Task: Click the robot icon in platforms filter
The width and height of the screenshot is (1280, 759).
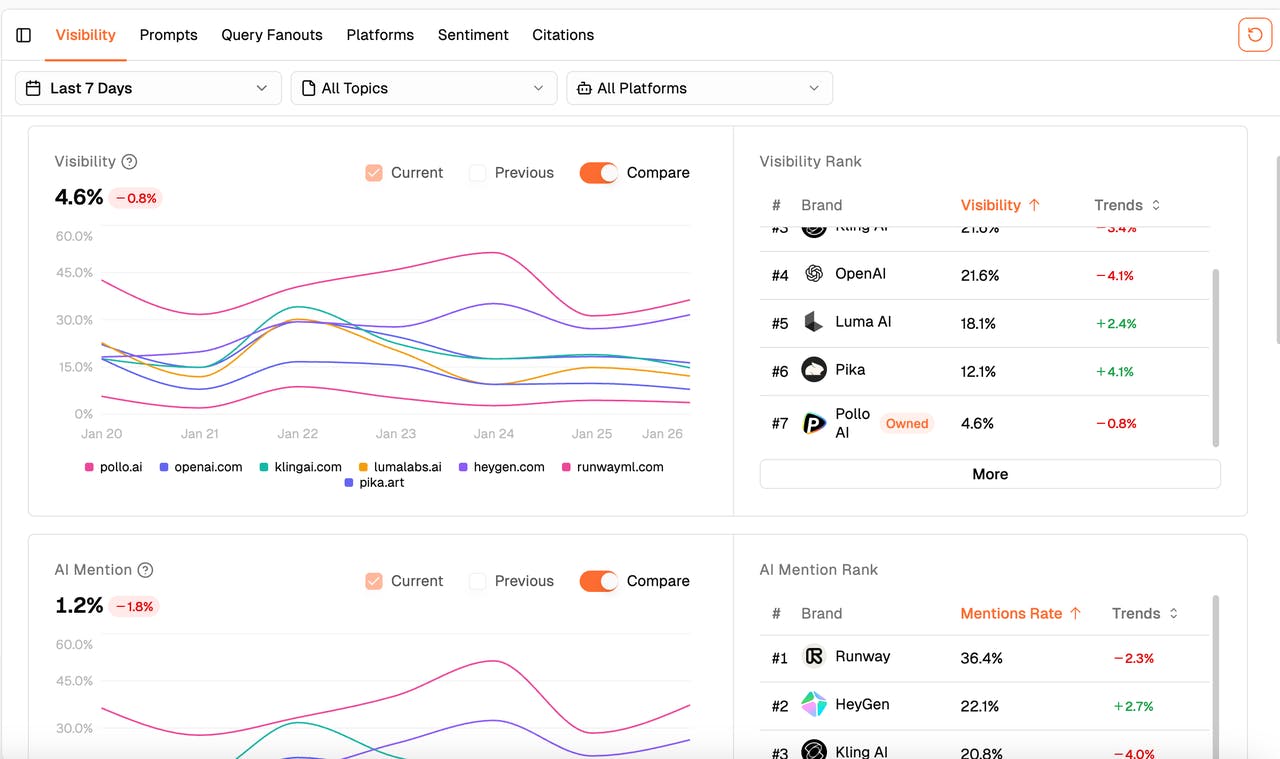Action: point(584,88)
